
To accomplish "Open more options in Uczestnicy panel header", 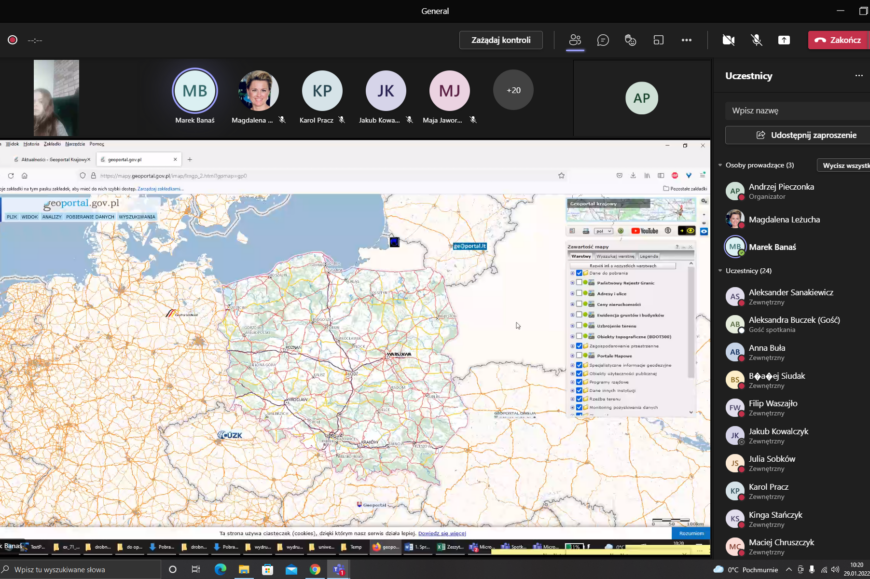I will (x=859, y=75).
